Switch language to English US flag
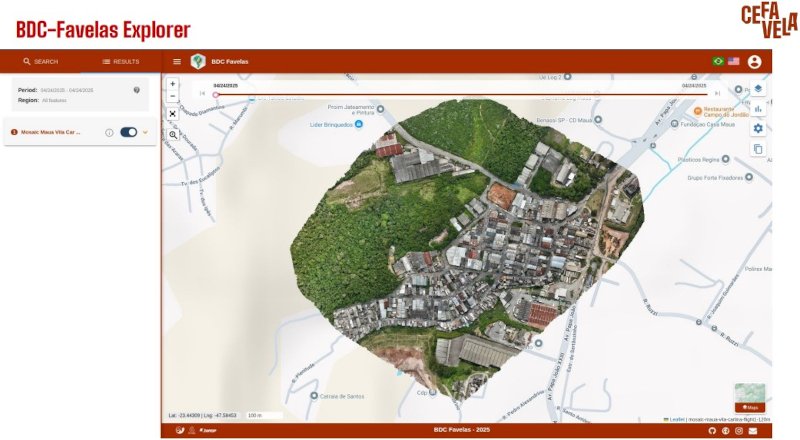Screen dimensions: 800x440 tap(734, 62)
